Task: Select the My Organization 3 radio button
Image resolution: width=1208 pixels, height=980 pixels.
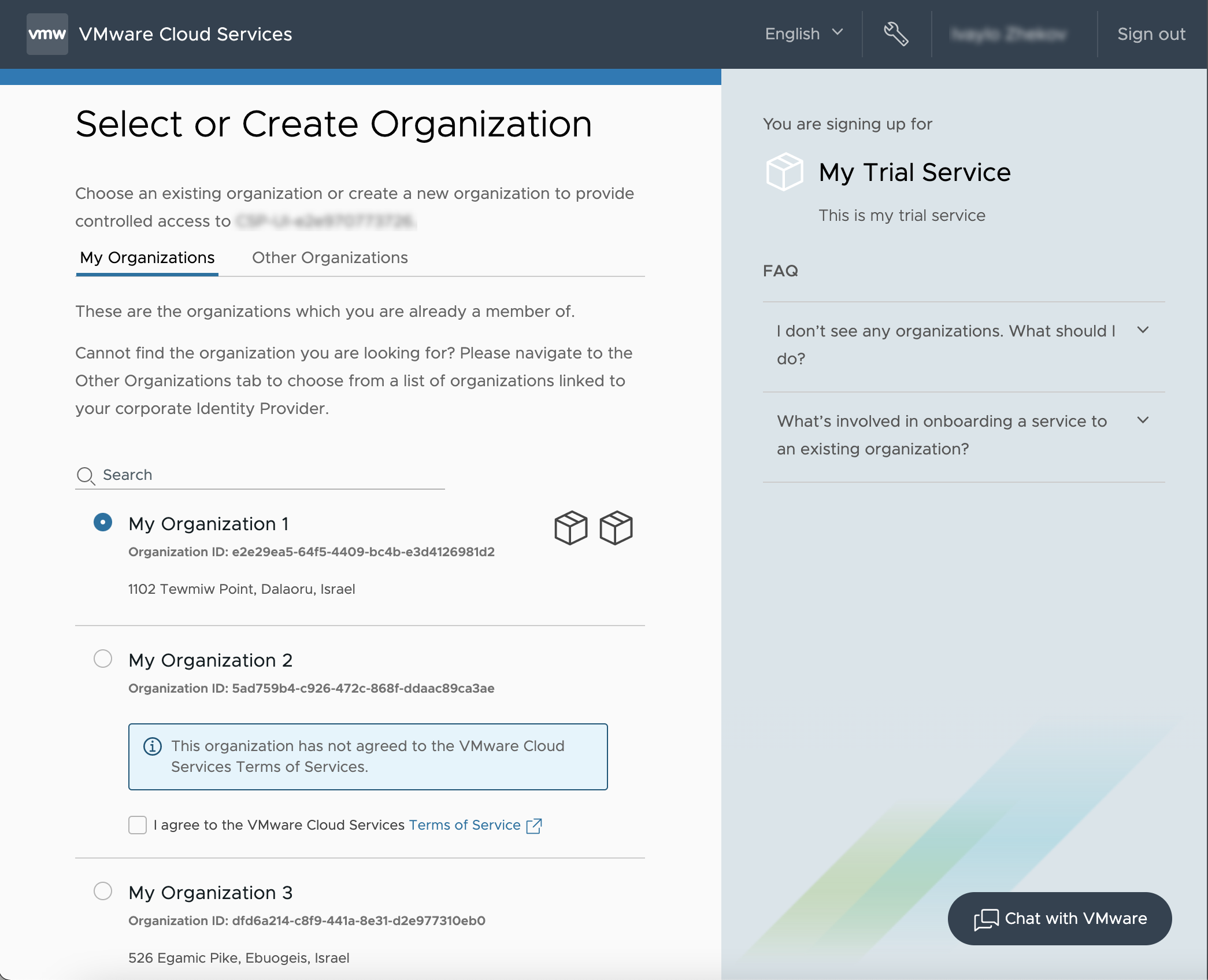Action: click(103, 891)
